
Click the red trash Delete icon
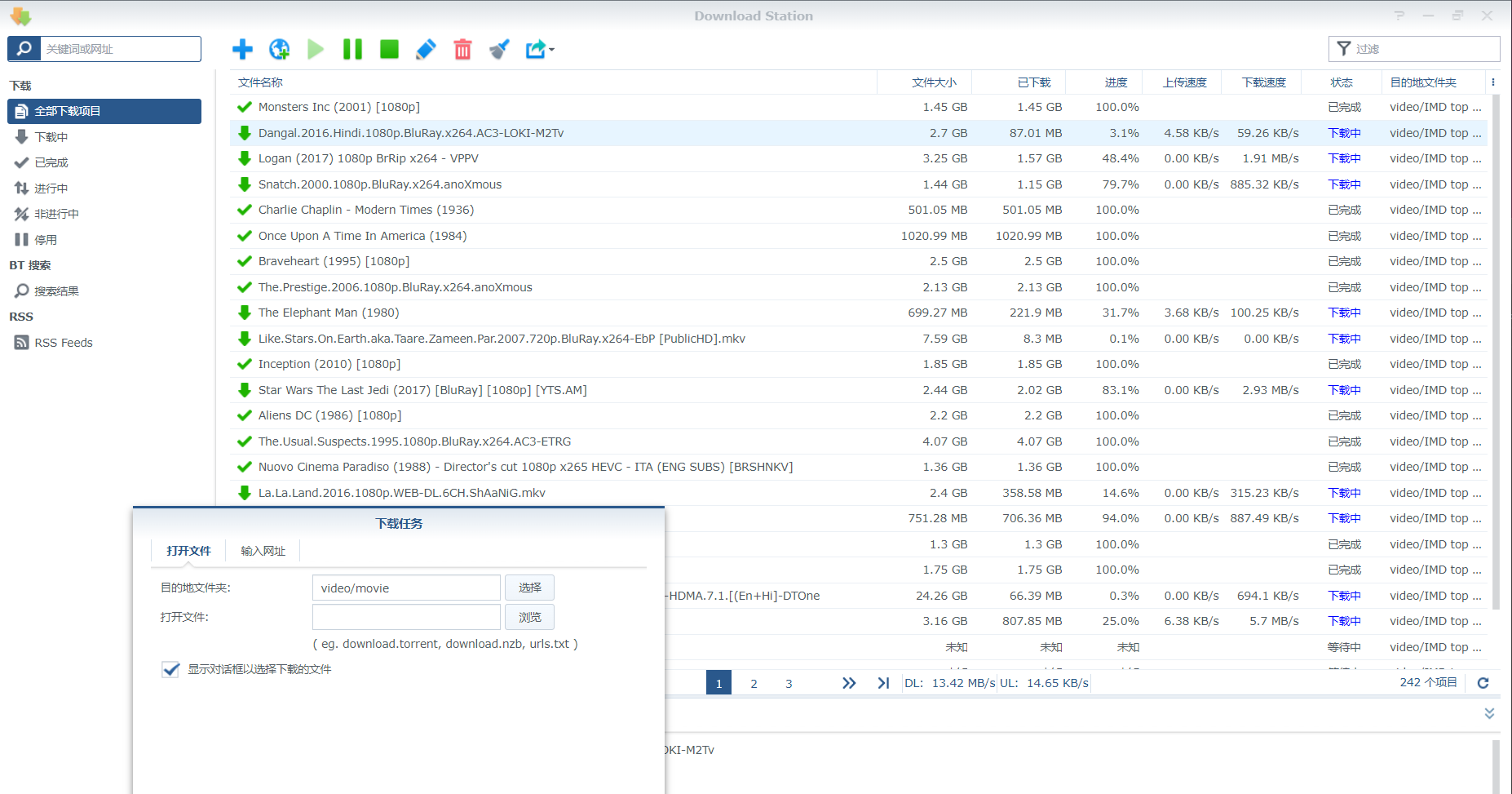point(462,49)
